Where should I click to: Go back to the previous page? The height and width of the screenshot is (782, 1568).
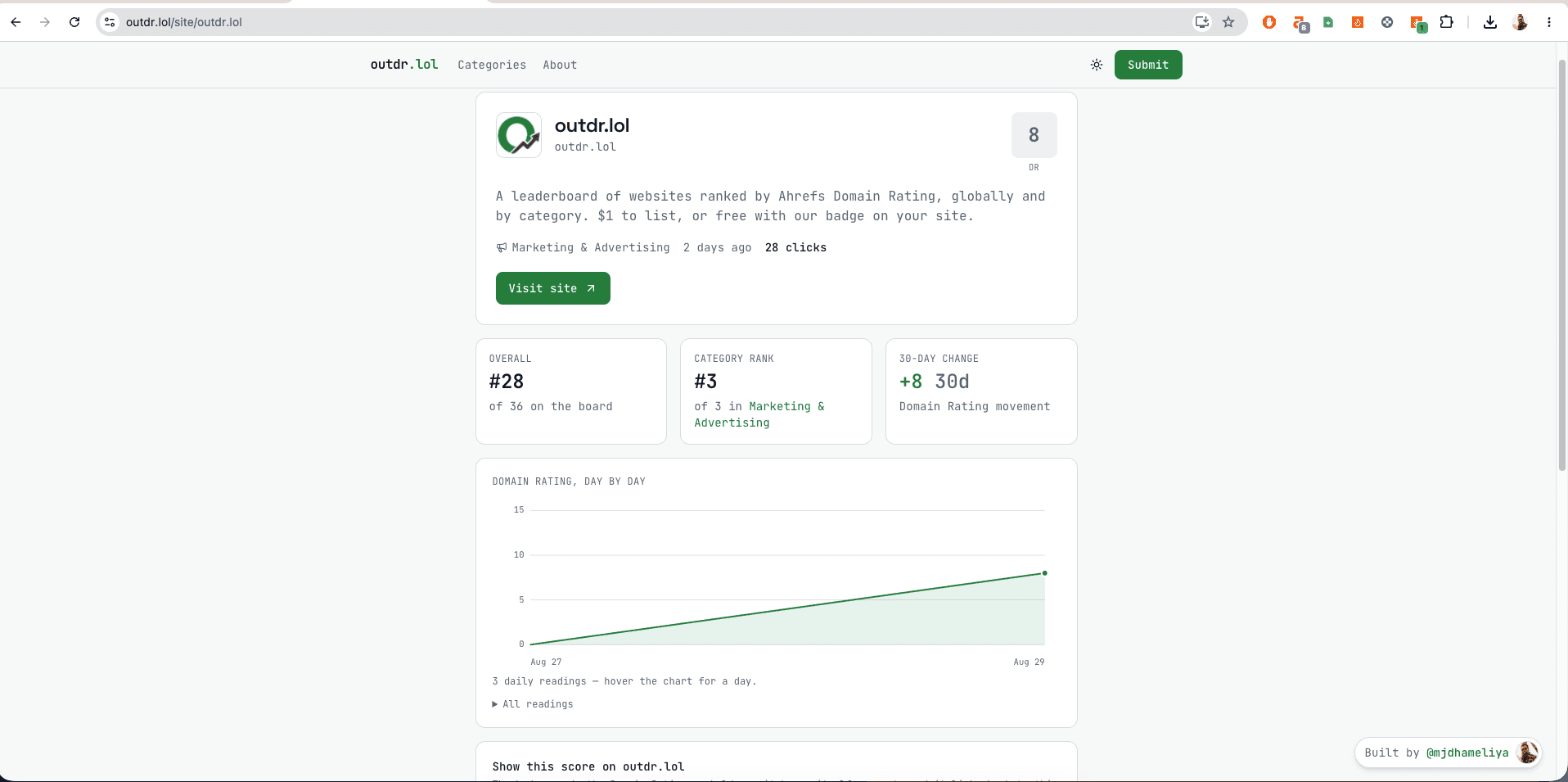pos(16,22)
